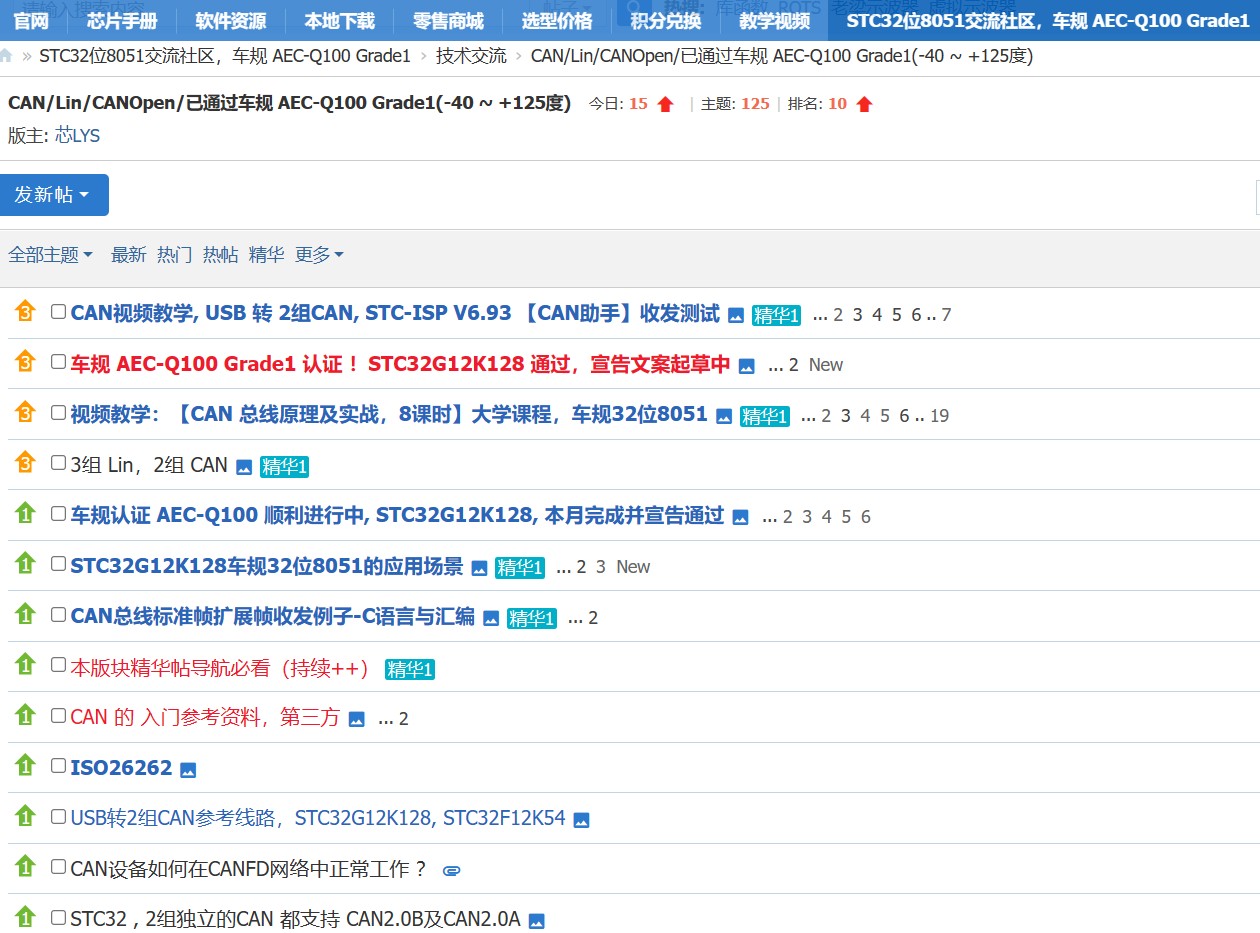Viewport: 1260px width, 933px height.
Task: Open 官网 in top navigation
Action: click(x=31, y=20)
